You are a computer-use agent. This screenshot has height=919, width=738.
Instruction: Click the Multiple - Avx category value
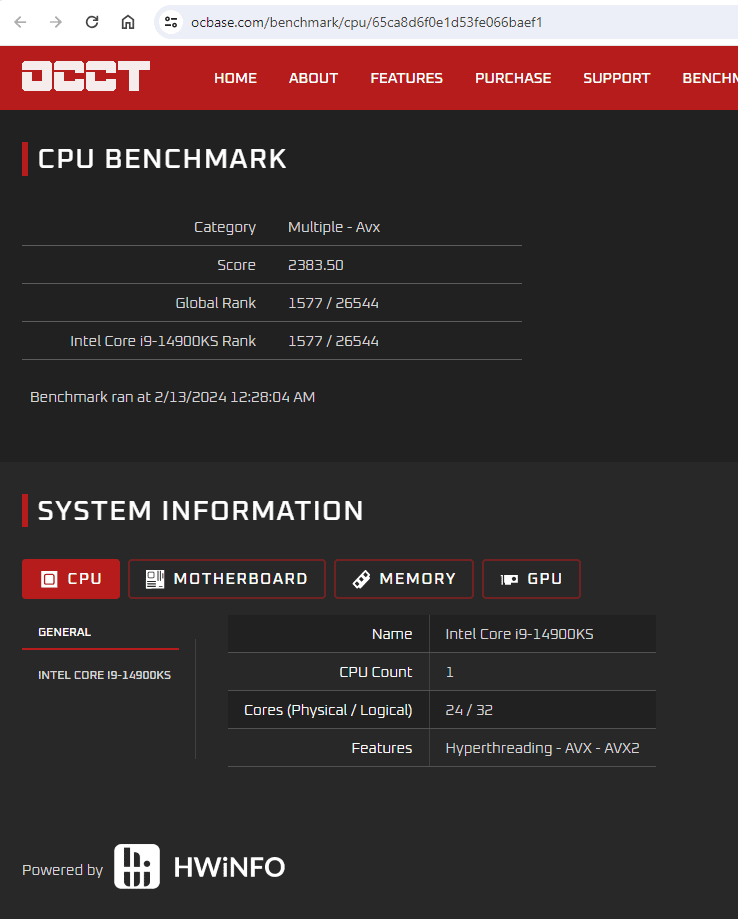coord(334,227)
